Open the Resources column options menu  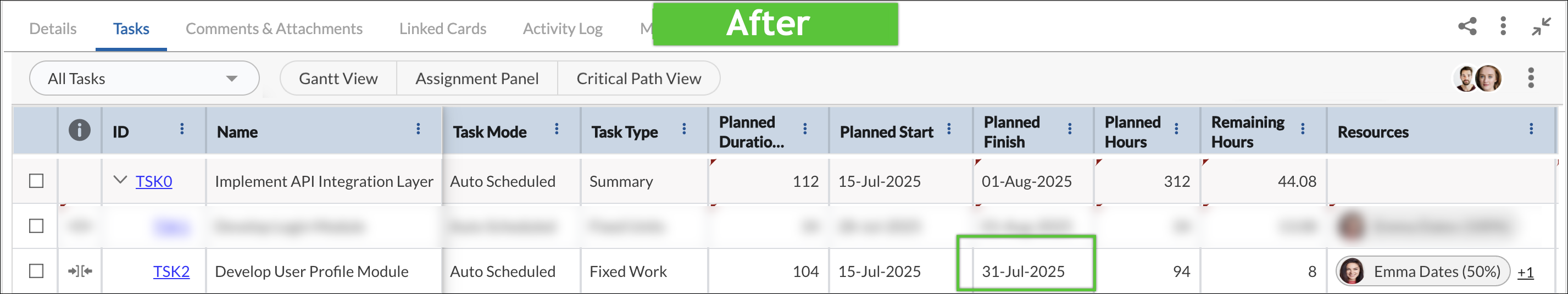point(1531,129)
